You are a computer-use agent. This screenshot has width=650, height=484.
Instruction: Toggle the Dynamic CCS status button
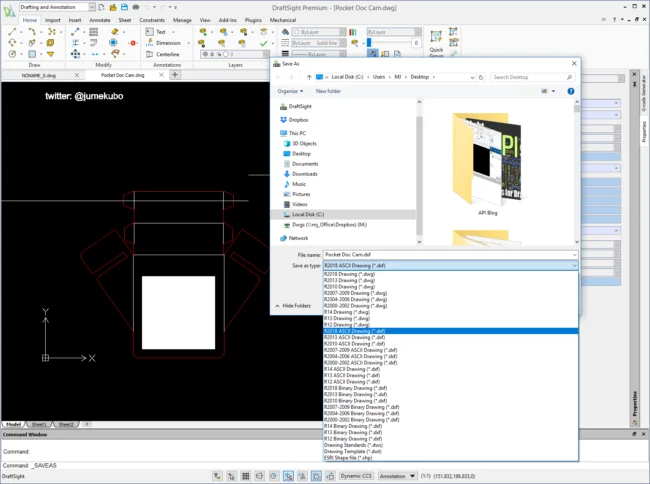pos(356,478)
